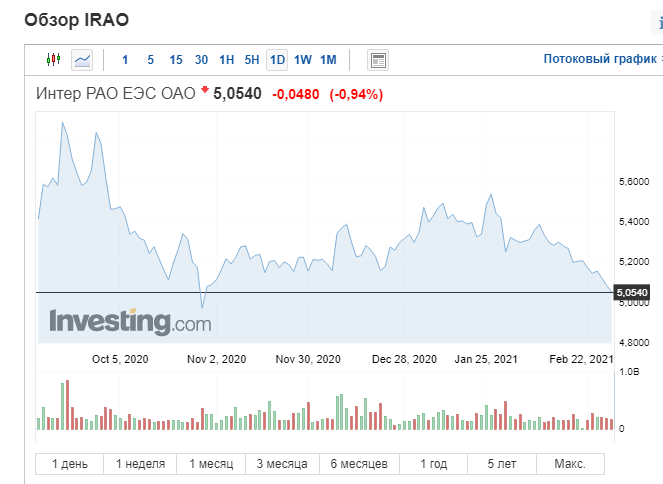Image resolution: width=663 pixels, height=484 pixels.
Task: Select the 30 minute interval
Action: coord(202,60)
